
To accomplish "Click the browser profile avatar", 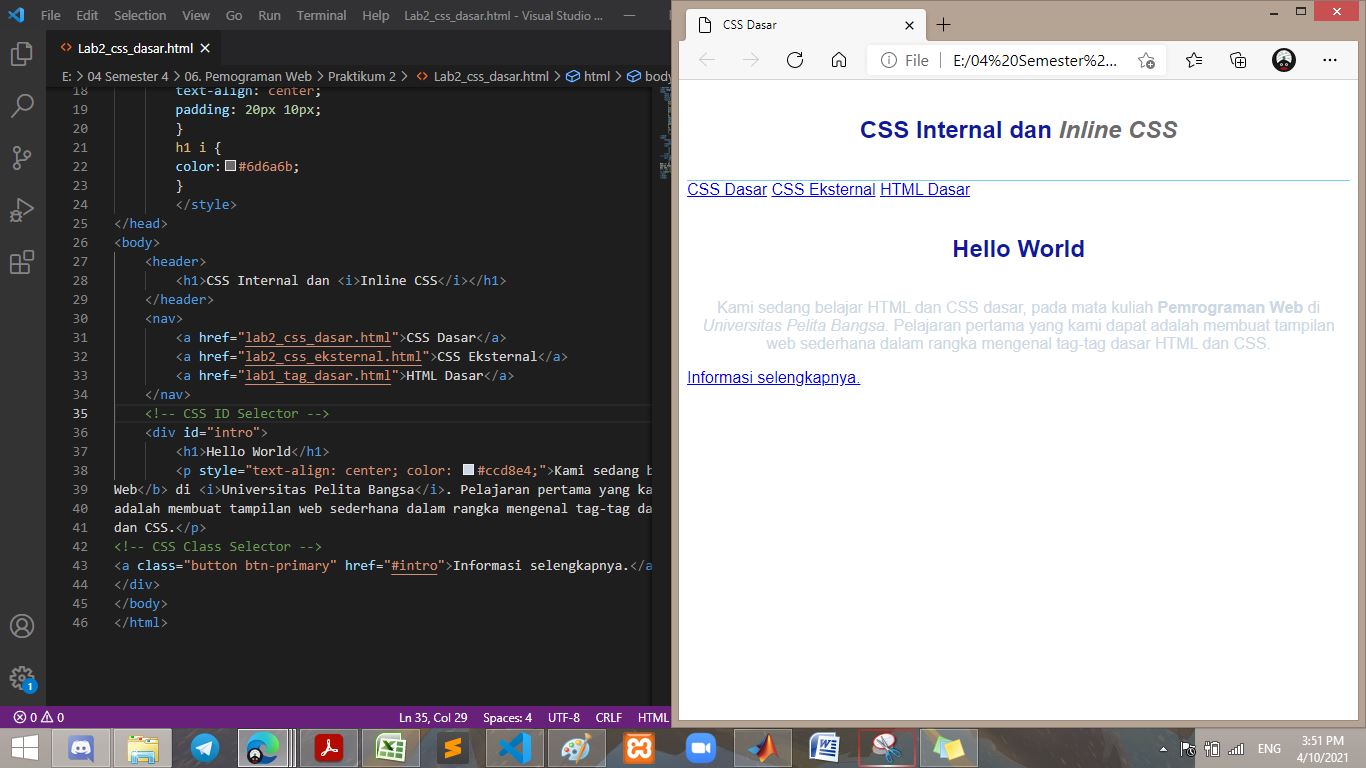I will tap(1284, 60).
